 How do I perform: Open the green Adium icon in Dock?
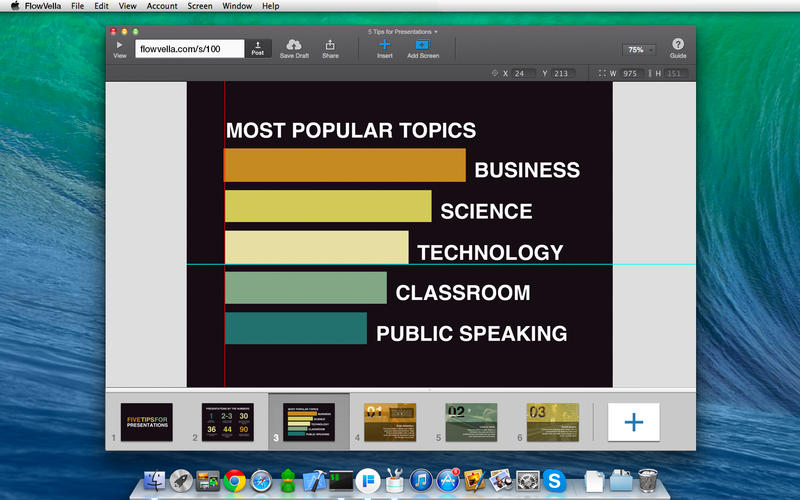(288, 481)
